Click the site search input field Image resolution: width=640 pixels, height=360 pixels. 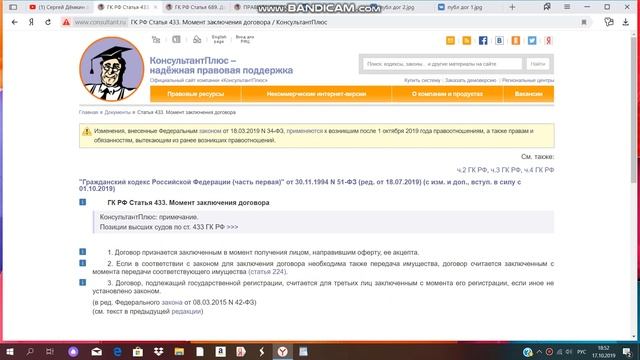(x=442, y=64)
